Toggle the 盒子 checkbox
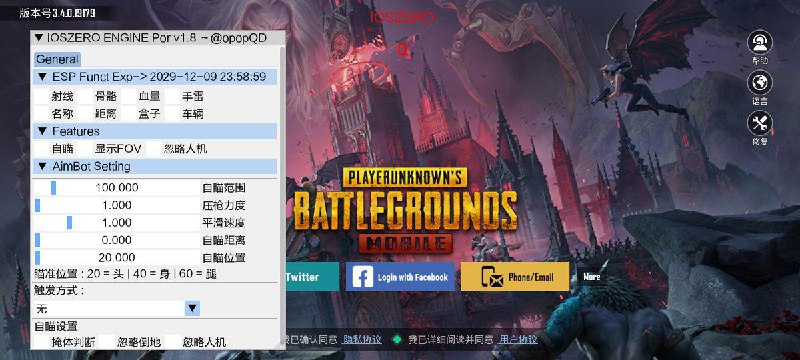The image size is (800, 360). pyautogui.click(x=129, y=114)
